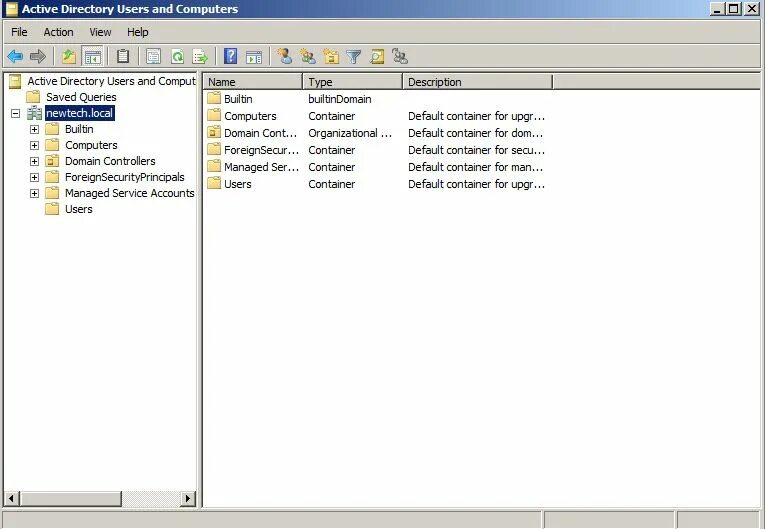Viewport: 765px width, 529px height.
Task: Click builtinDomain type cell
Action: click(x=340, y=99)
